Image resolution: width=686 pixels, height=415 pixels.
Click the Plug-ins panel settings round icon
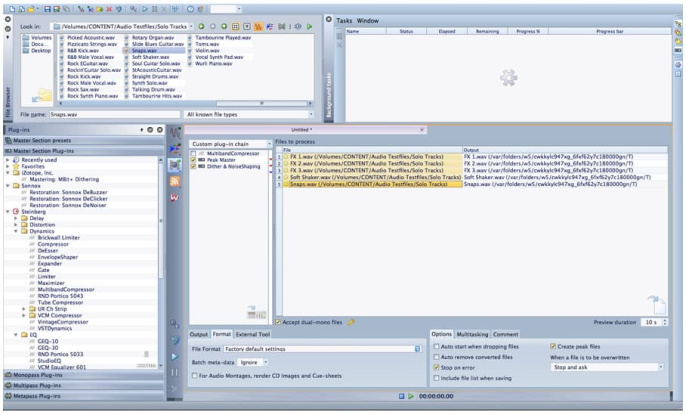[150, 130]
